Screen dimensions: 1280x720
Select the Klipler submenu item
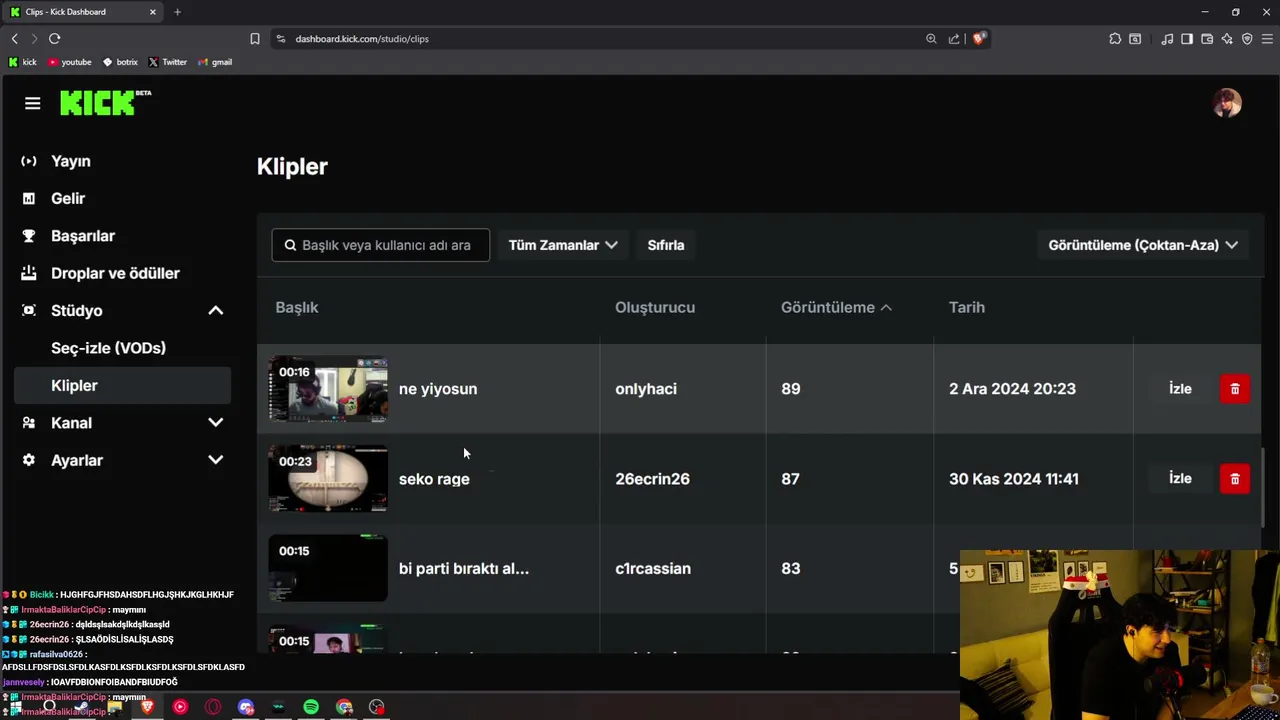point(122,385)
